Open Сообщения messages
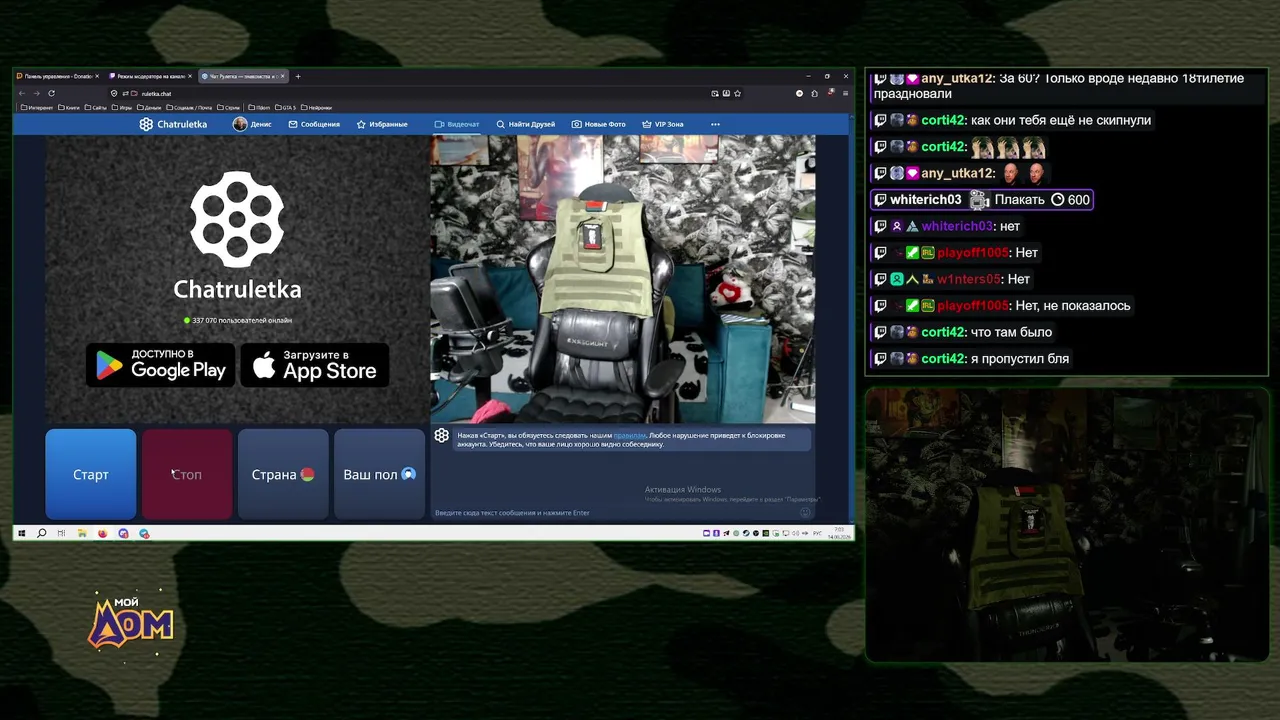1280x720 pixels. coord(314,124)
